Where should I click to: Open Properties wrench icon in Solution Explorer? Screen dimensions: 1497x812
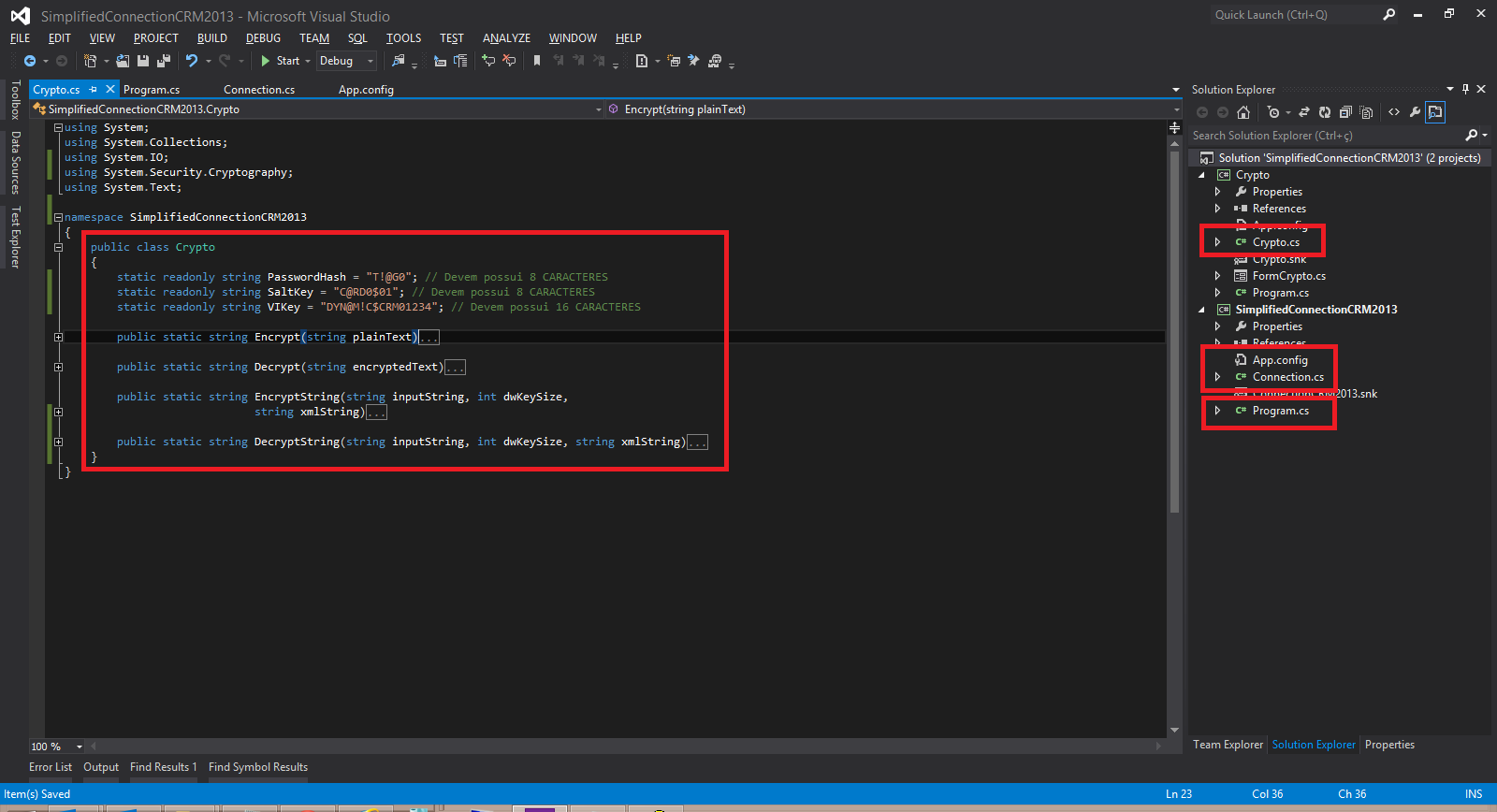[x=1415, y=112]
